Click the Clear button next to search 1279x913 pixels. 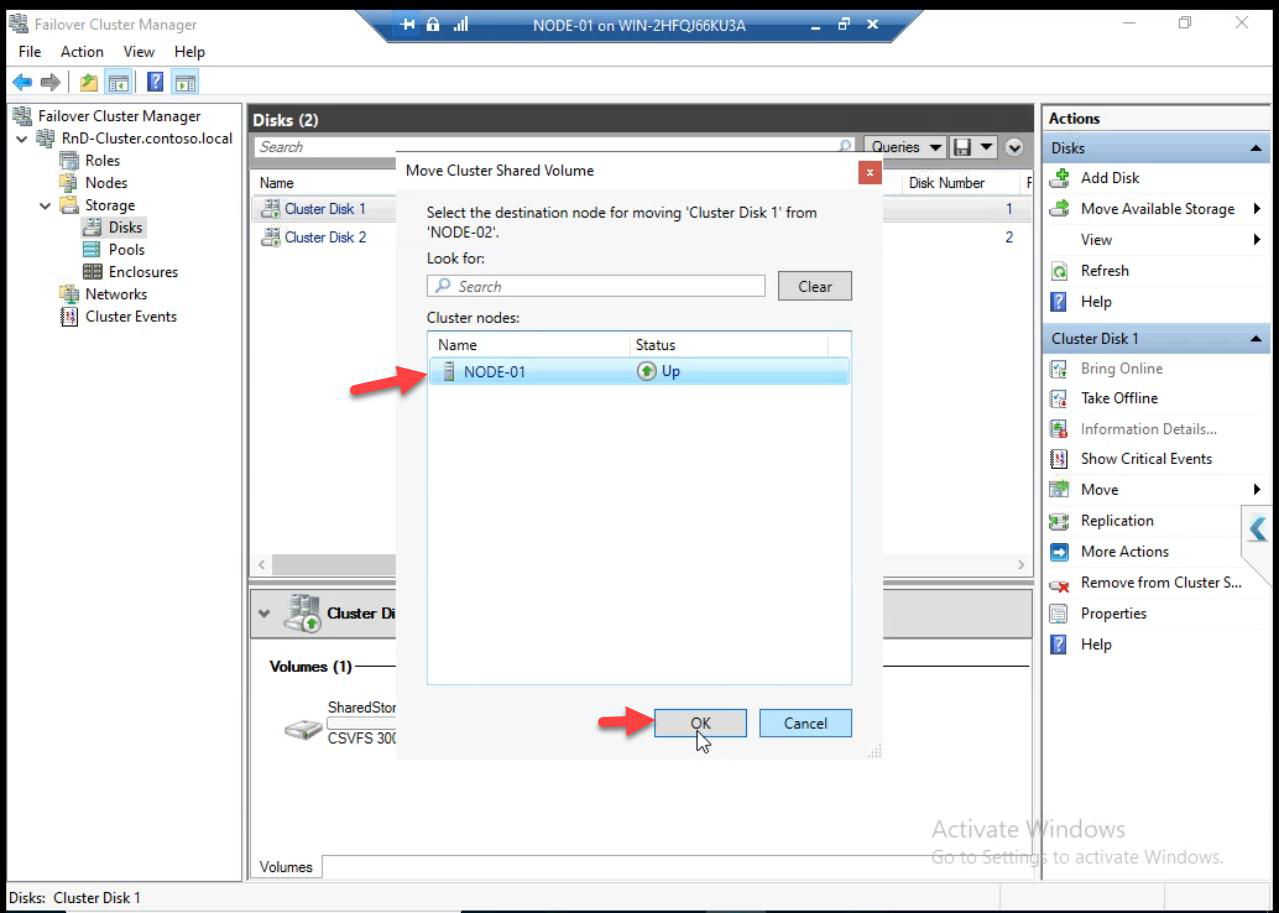(815, 286)
